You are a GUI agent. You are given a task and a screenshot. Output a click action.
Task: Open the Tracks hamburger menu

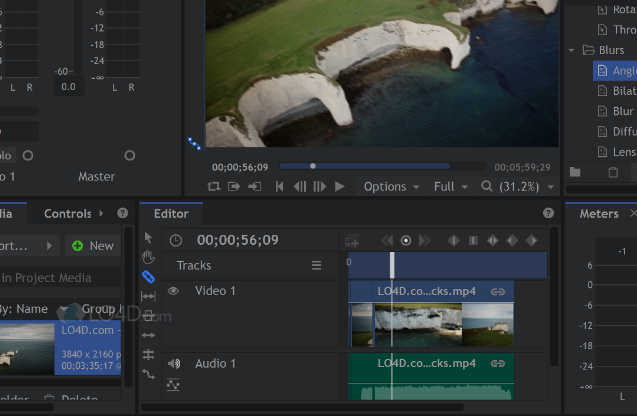(316, 266)
